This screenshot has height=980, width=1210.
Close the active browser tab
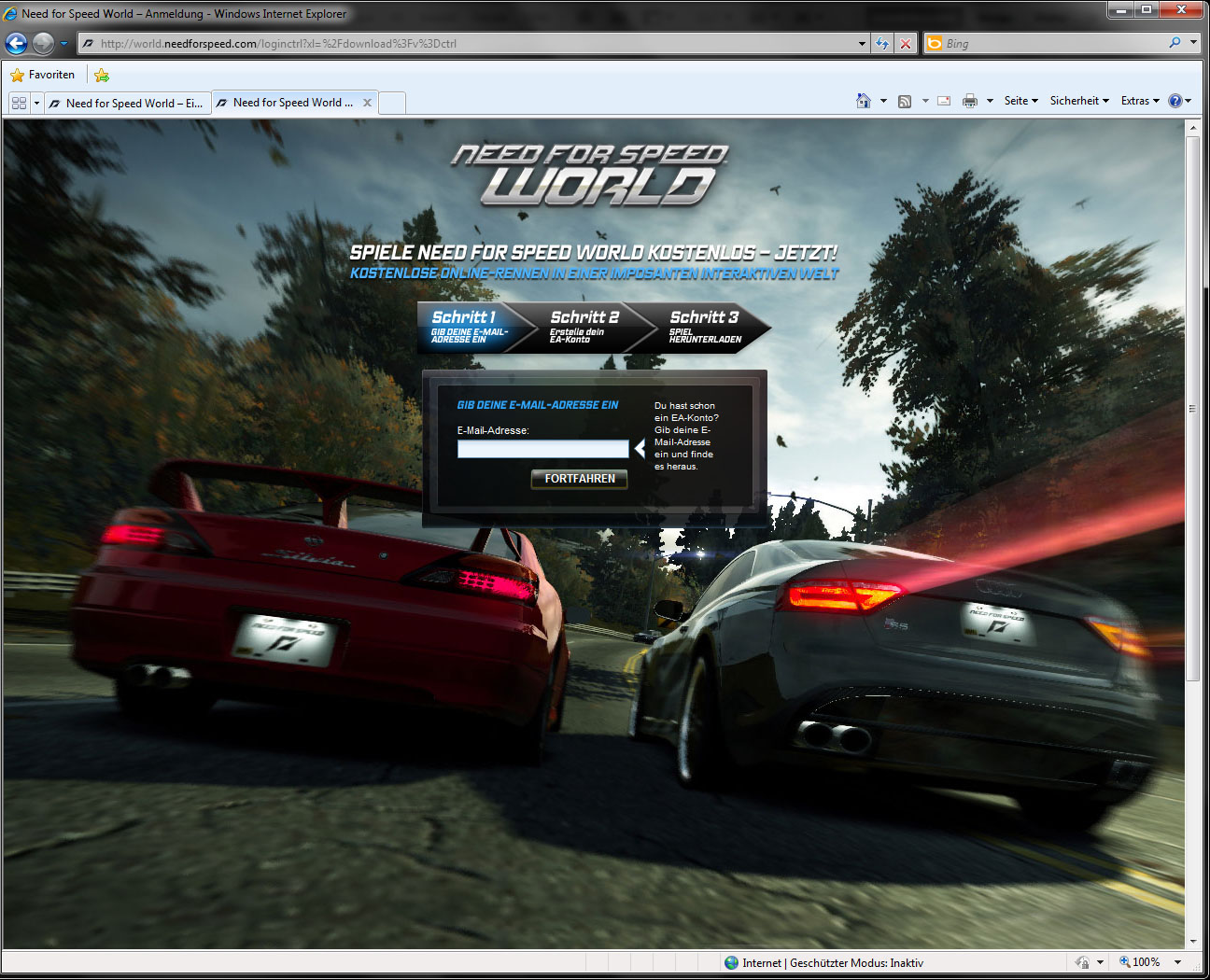(368, 103)
